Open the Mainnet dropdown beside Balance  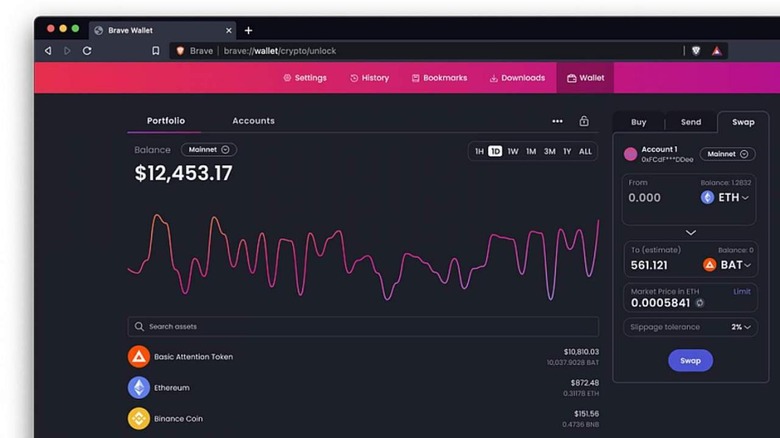click(209, 150)
